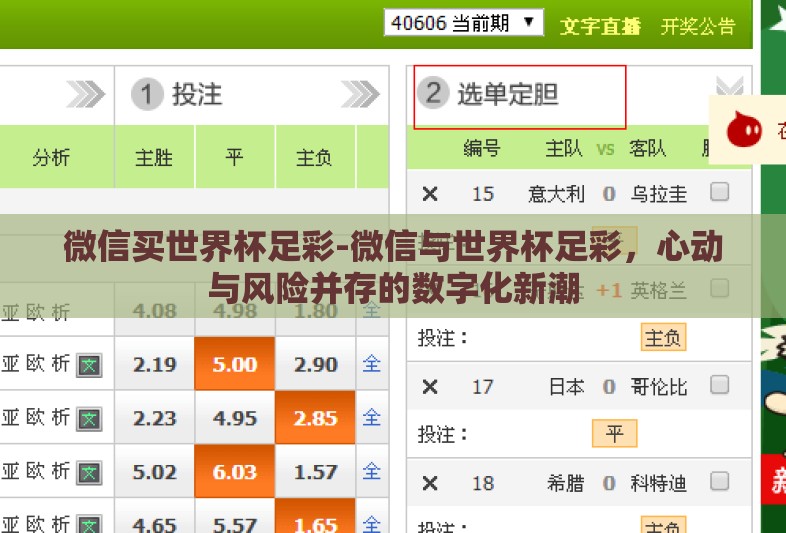The height and width of the screenshot is (533, 786).
Task: Remove match 17 日本 vs 哥伦比亚
Action: 430,387
